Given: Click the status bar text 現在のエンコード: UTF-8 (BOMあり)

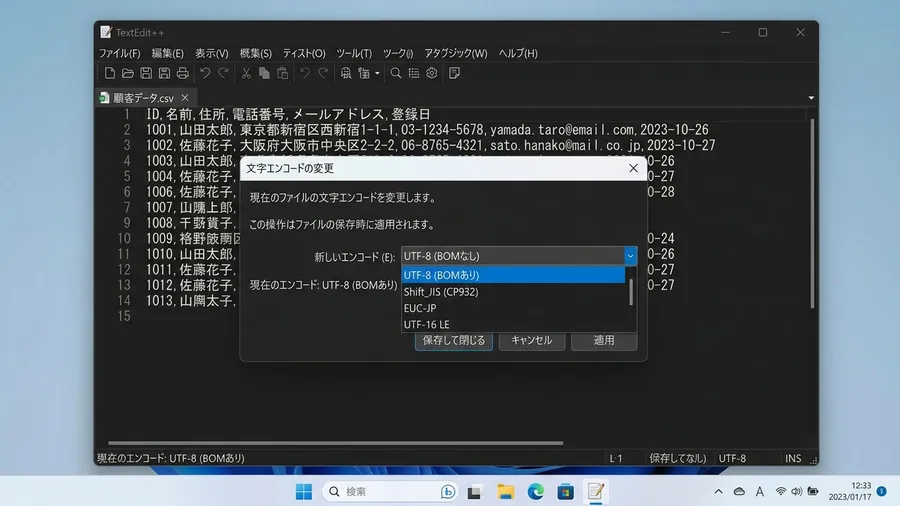Looking at the screenshot, I should (170, 458).
